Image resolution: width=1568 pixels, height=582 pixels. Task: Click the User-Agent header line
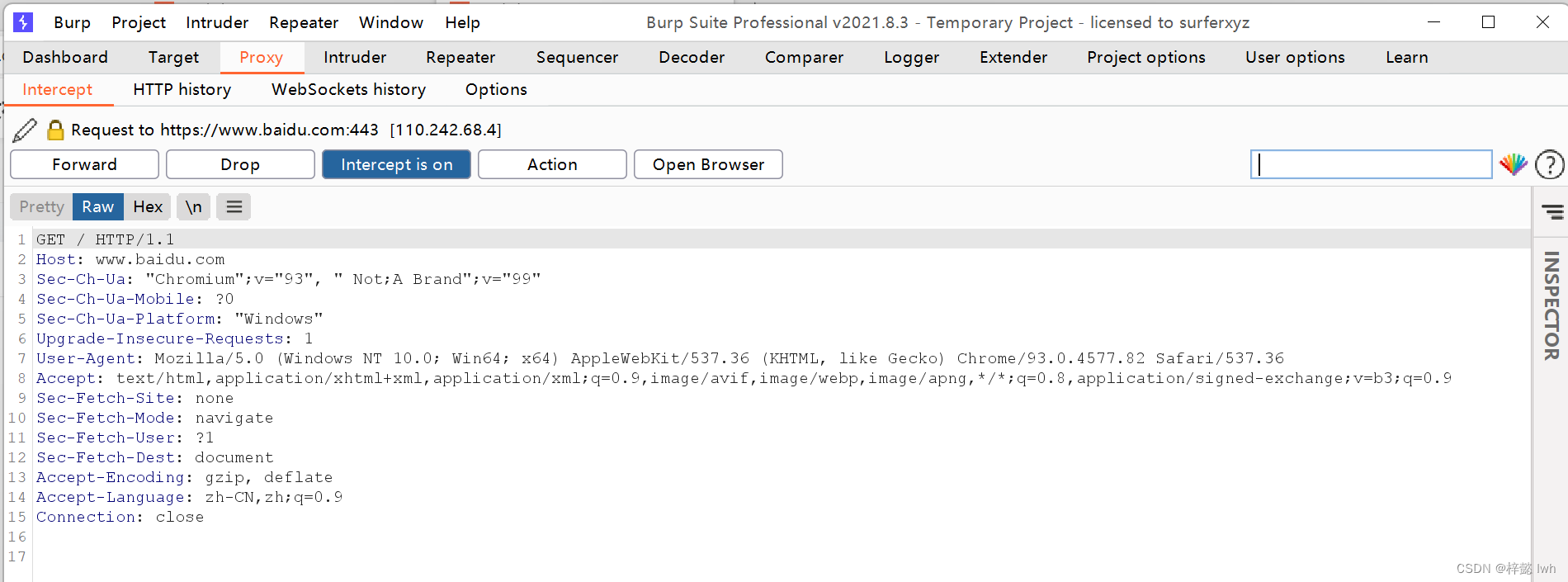[660, 358]
